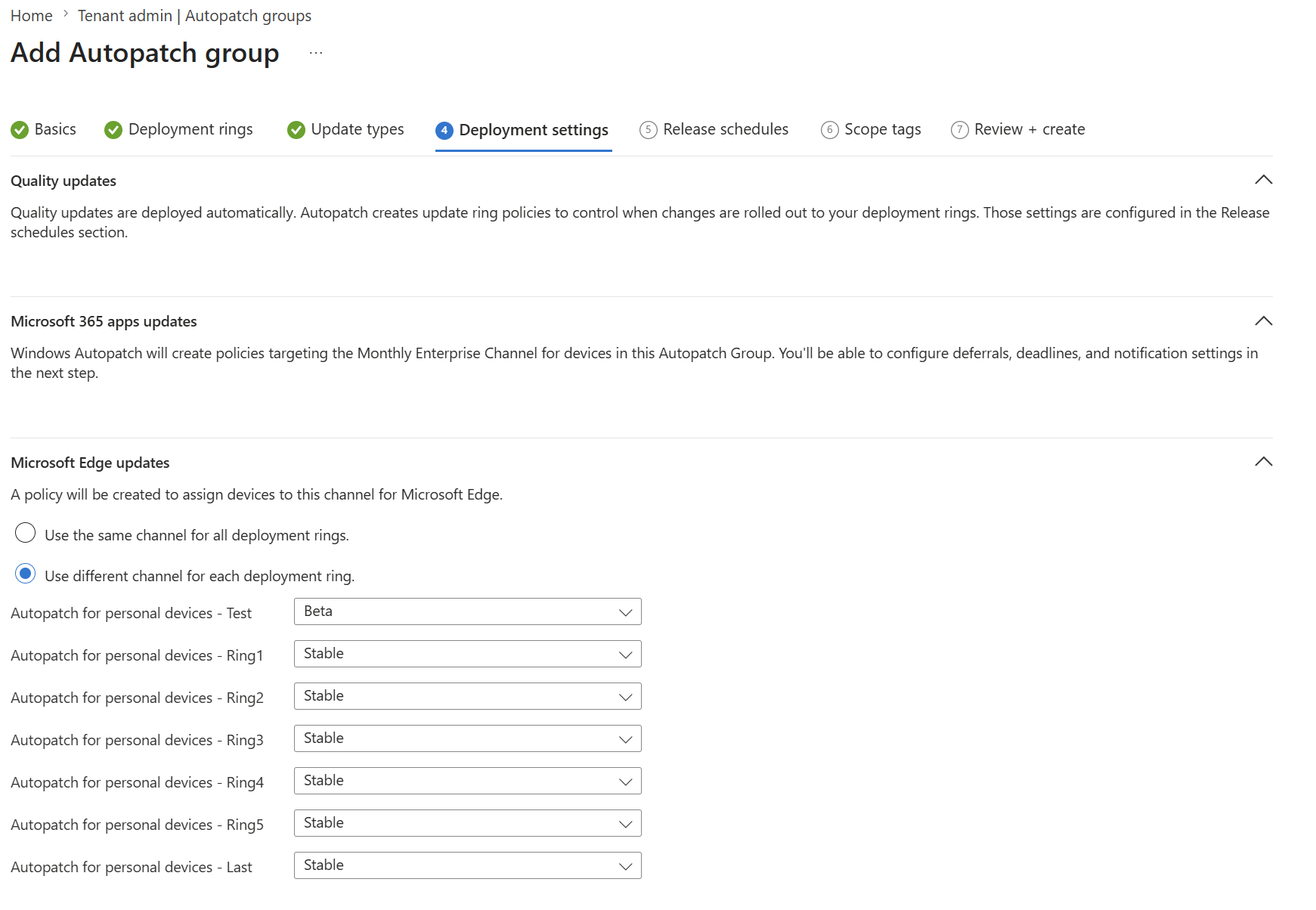Image resolution: width=1316 pixels, height=910 pixels.
Task: Click the Home breadcrumb link
Action: coord(32,16)
